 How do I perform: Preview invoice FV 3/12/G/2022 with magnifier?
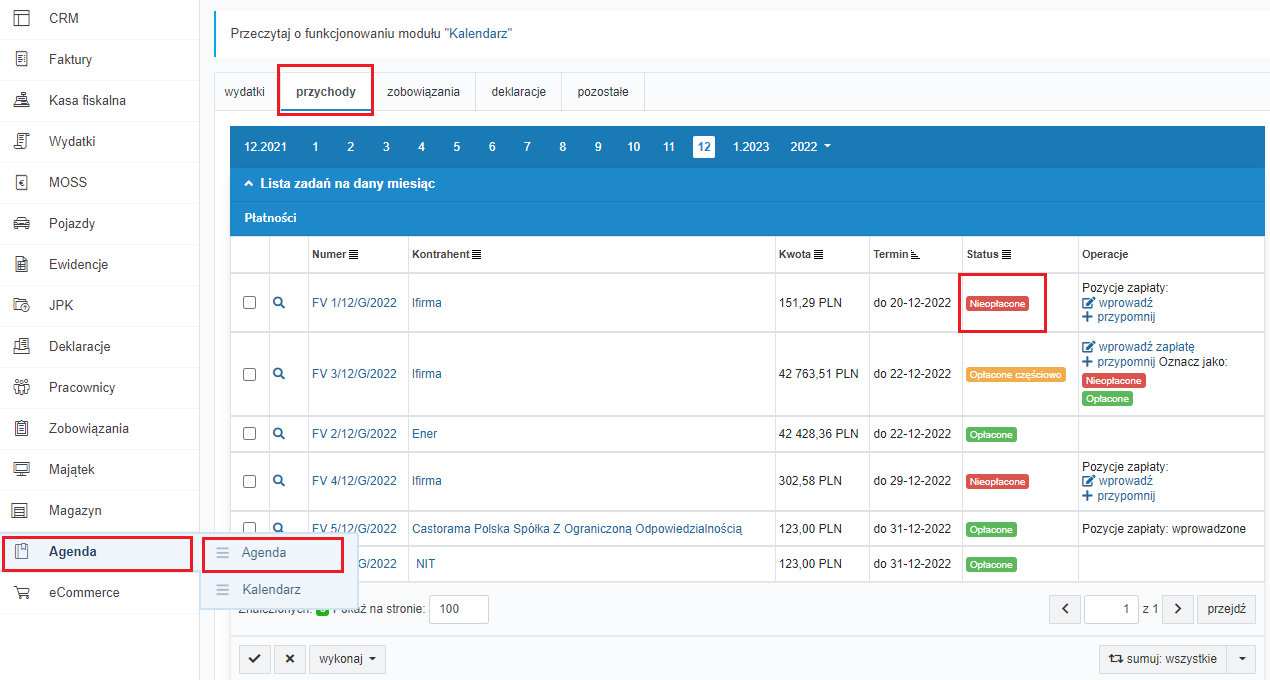(x=279, y=373)
